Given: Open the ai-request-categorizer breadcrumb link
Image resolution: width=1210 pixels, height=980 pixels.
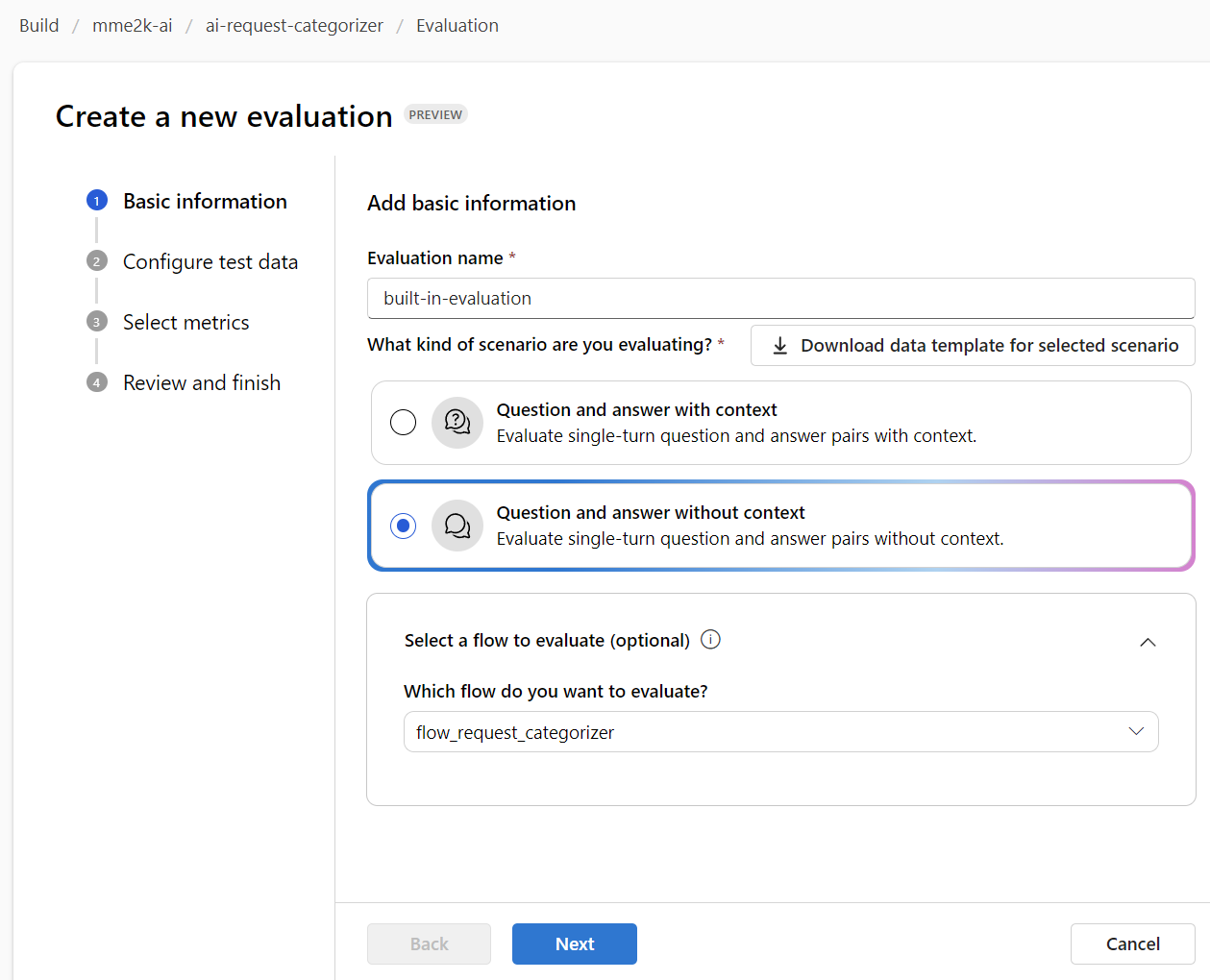Looking at the screenshot, I should pos(294,26).
